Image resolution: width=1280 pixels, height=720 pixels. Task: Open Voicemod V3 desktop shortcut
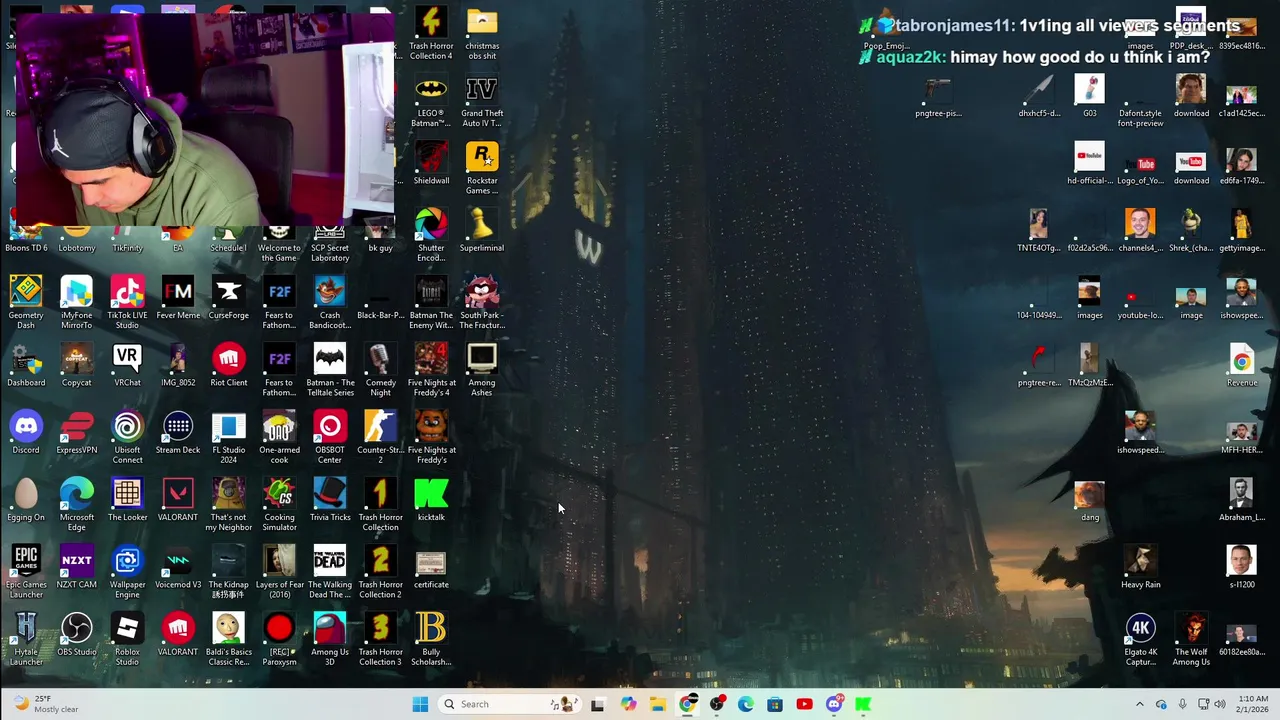(x=178, y=567)
